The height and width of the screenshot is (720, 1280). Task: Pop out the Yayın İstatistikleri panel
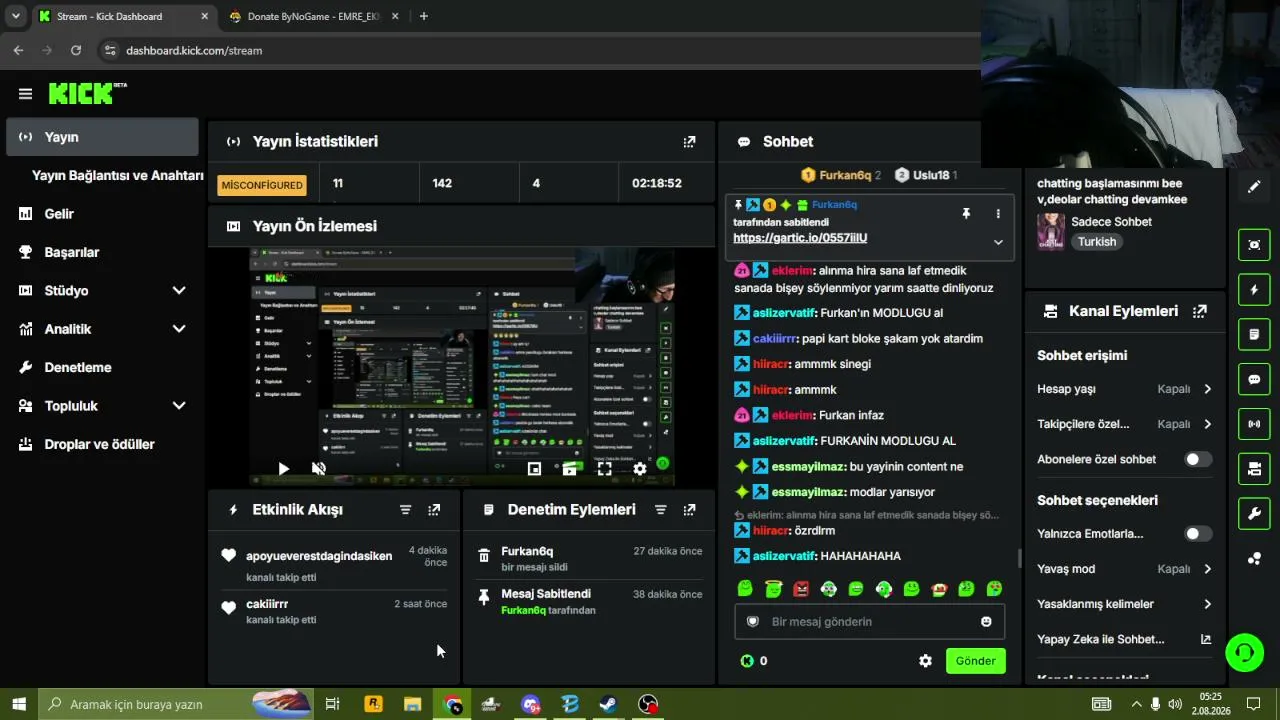click(x=689, y=142)
